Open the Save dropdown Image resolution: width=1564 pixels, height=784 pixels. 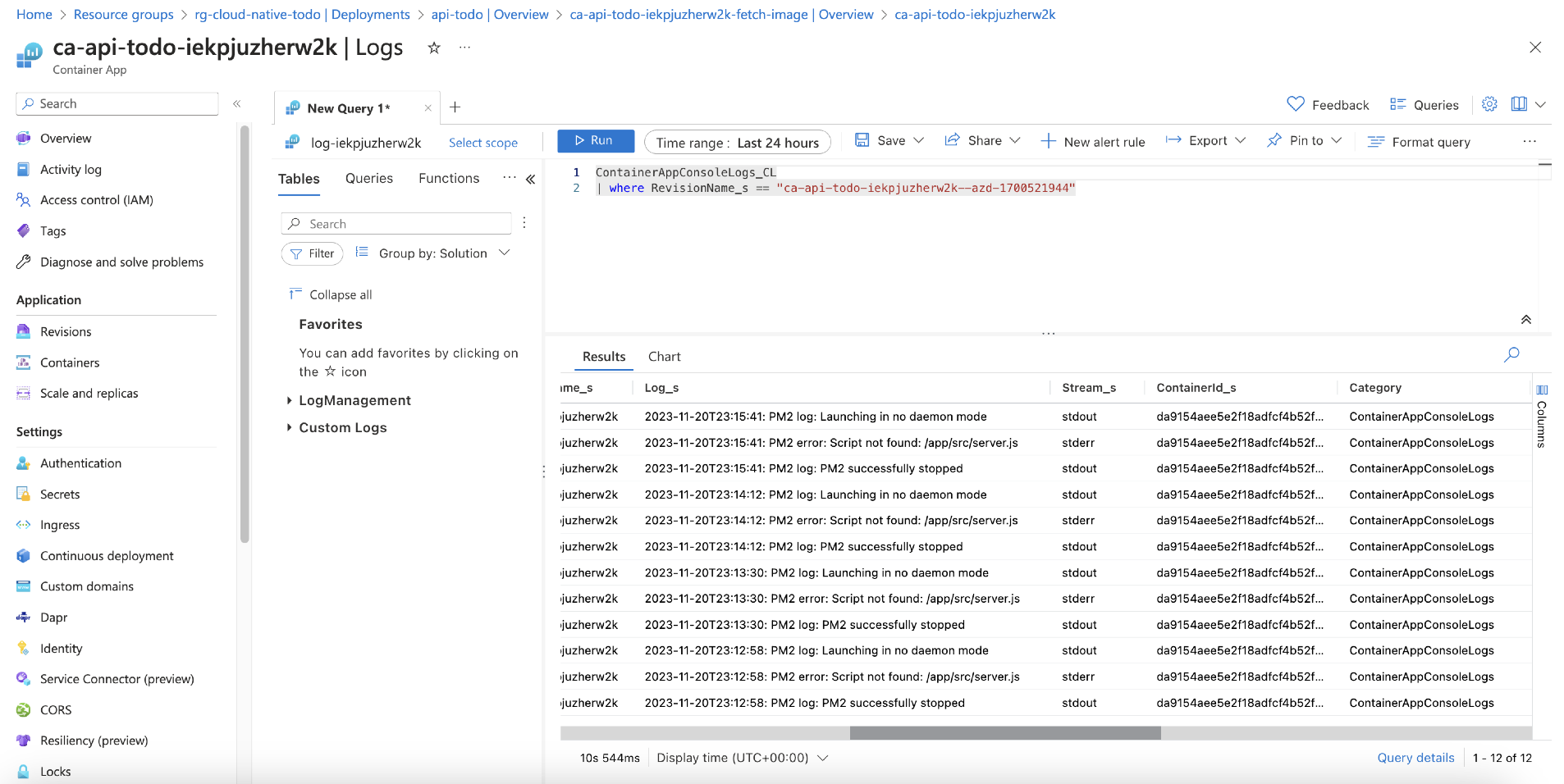(x=889, y=141)
